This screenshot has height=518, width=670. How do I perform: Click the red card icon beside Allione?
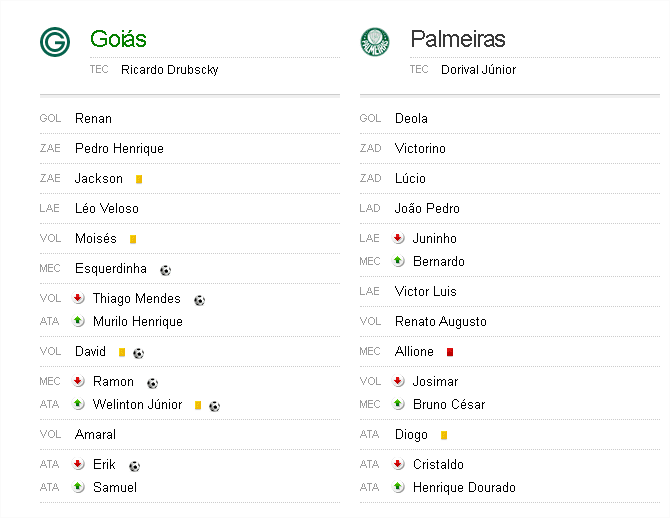tap(450, 352)
